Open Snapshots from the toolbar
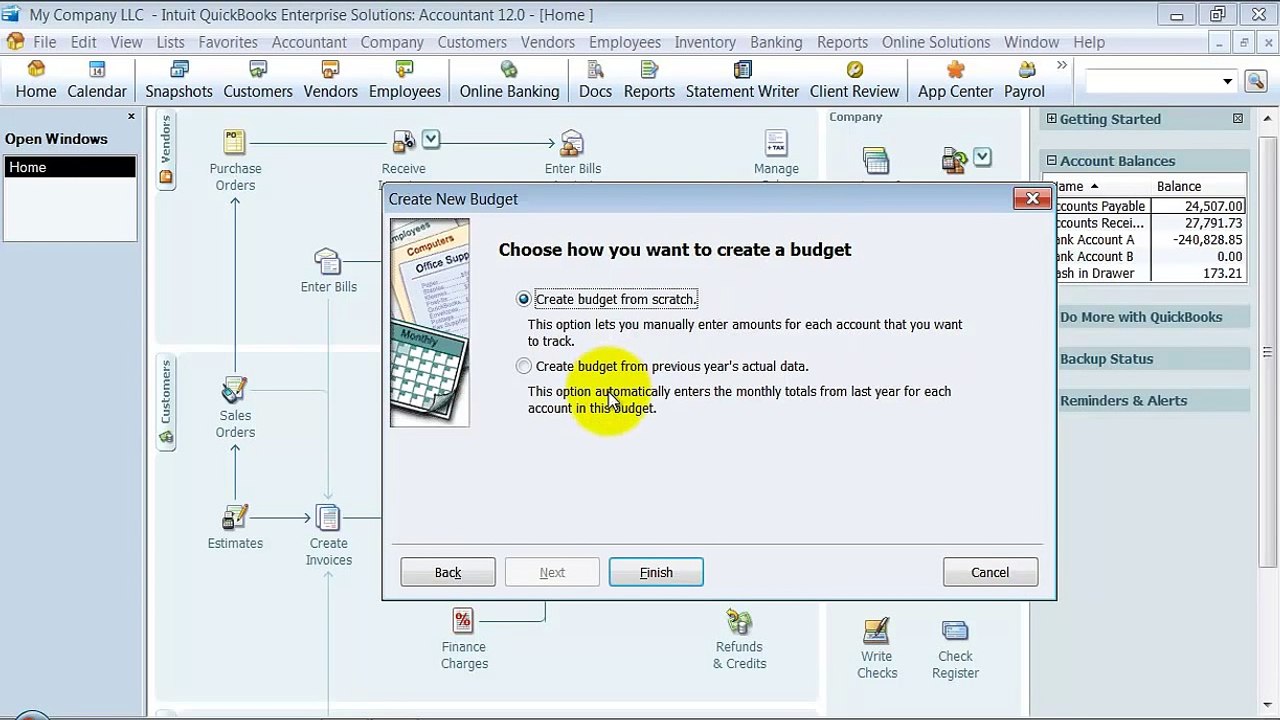Image resolution: width=1280 pixels, height=720 pixels. pyautogui.click(x=179, y=80)
